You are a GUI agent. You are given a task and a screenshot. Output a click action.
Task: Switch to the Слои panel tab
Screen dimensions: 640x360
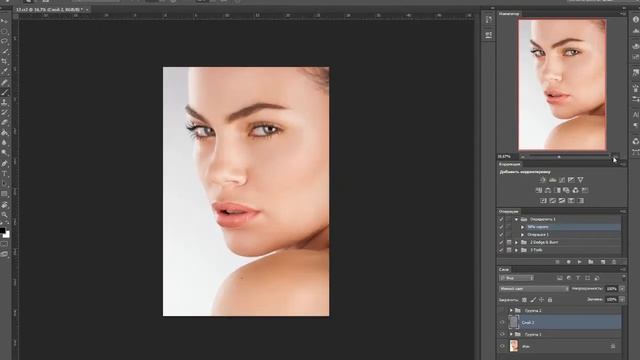tap(504, 269)
